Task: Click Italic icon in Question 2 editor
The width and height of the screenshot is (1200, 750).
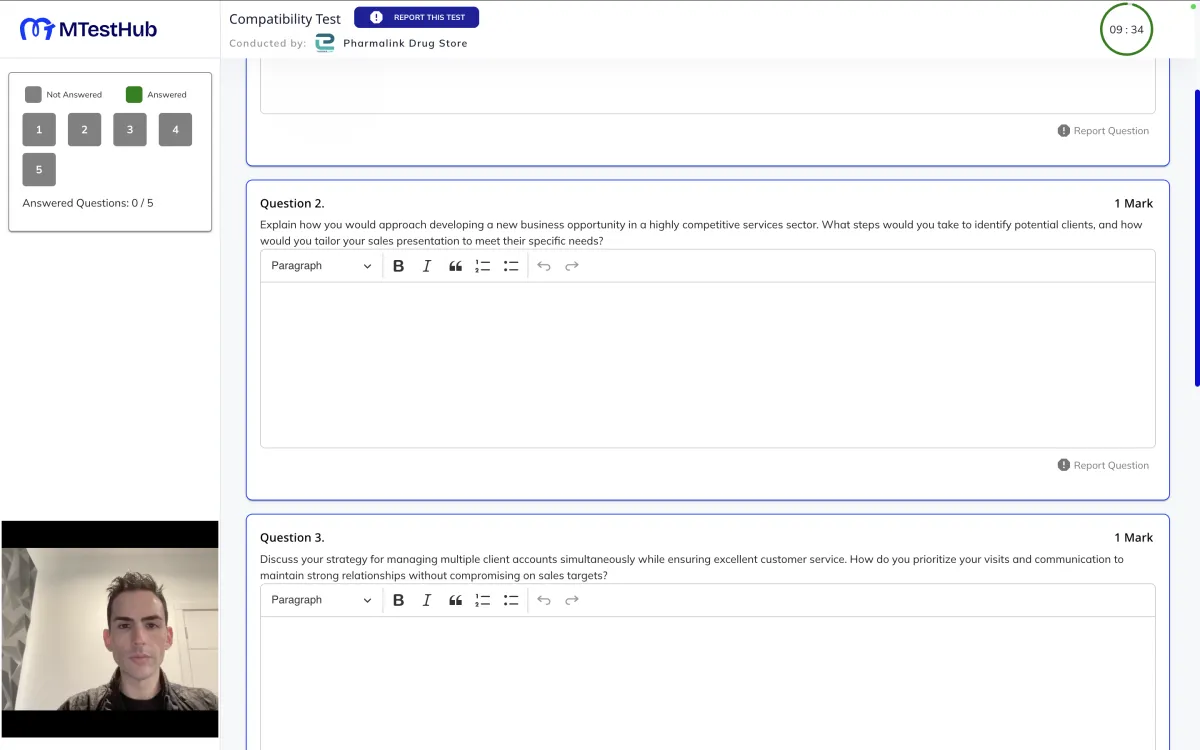Action: click(427, 266)
